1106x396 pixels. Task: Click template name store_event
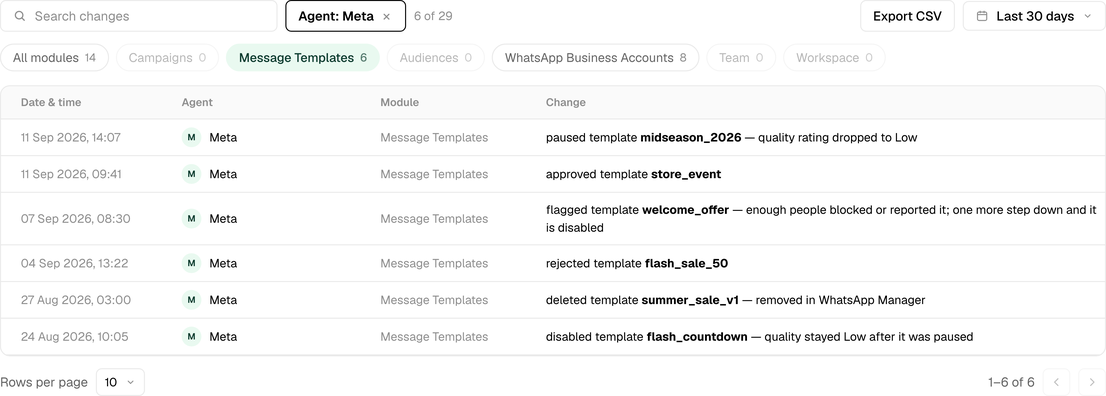pyautogui.click(x=686, y=174)
